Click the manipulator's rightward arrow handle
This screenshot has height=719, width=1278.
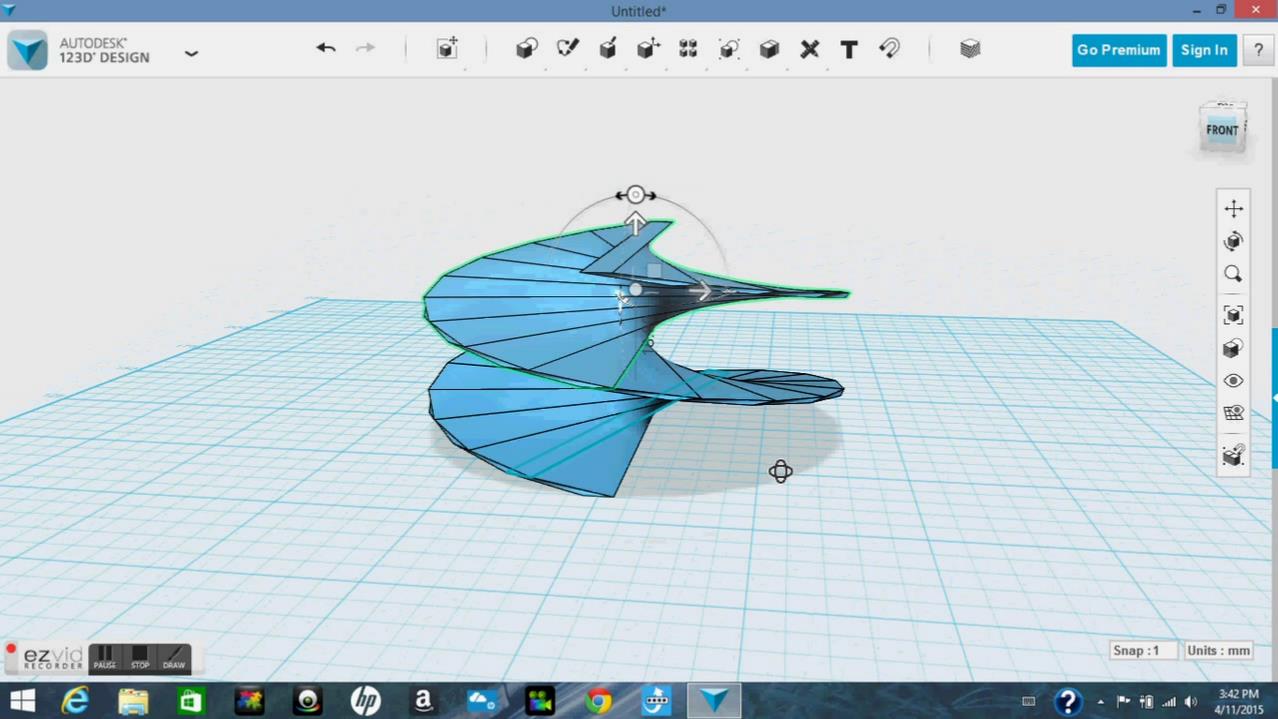coord(700,291)
